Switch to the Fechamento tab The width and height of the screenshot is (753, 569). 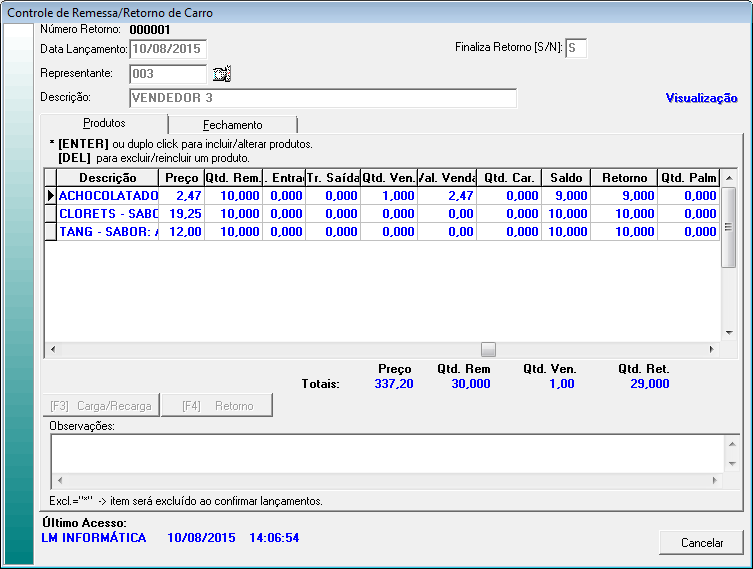pyautogui.click(x=232, y=125)
